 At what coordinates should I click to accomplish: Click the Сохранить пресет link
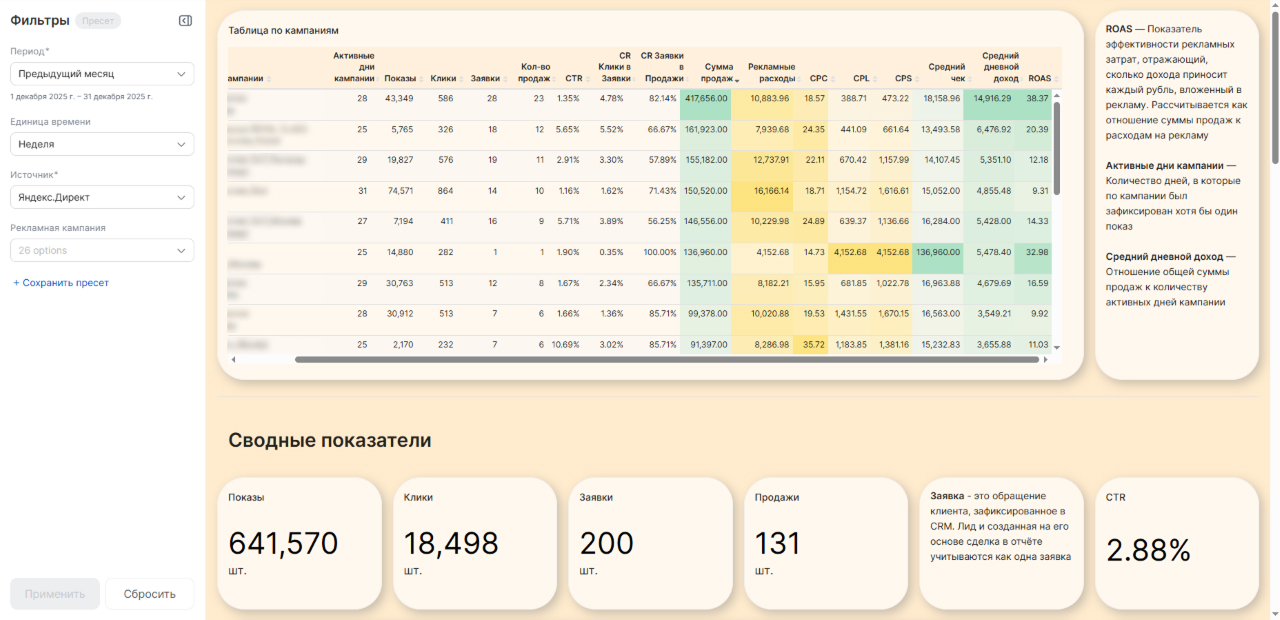click(x=61, y=283)
